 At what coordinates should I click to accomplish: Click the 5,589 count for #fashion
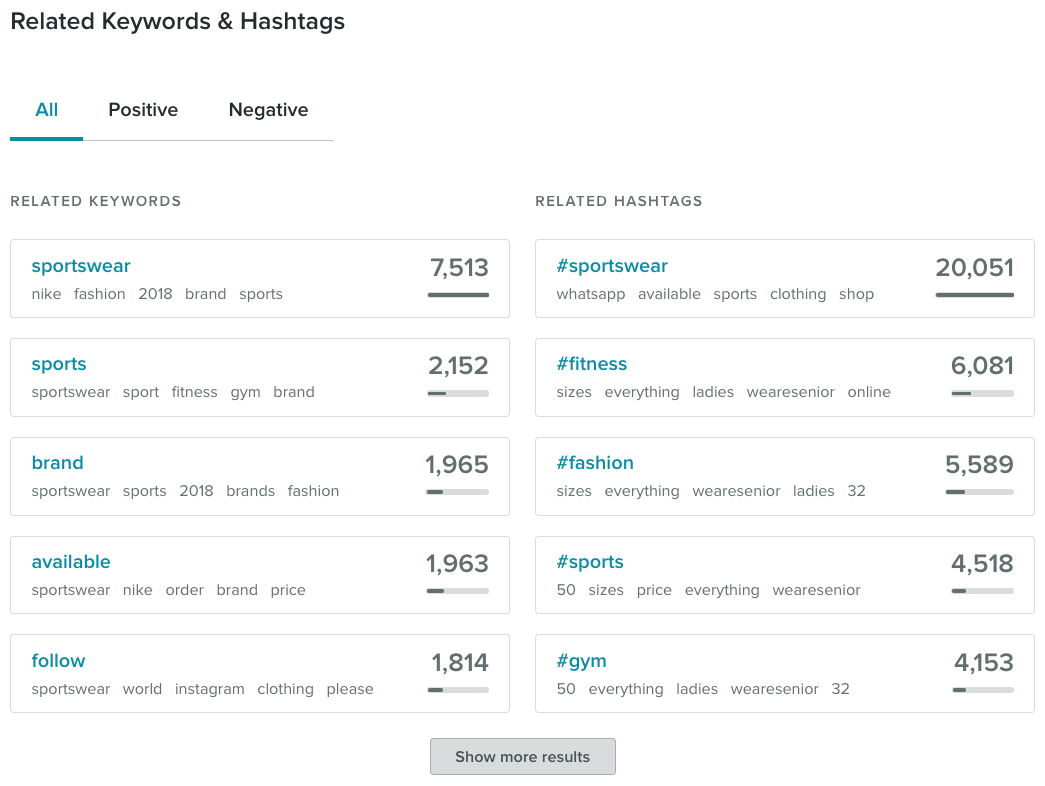(x=979, y=465)
